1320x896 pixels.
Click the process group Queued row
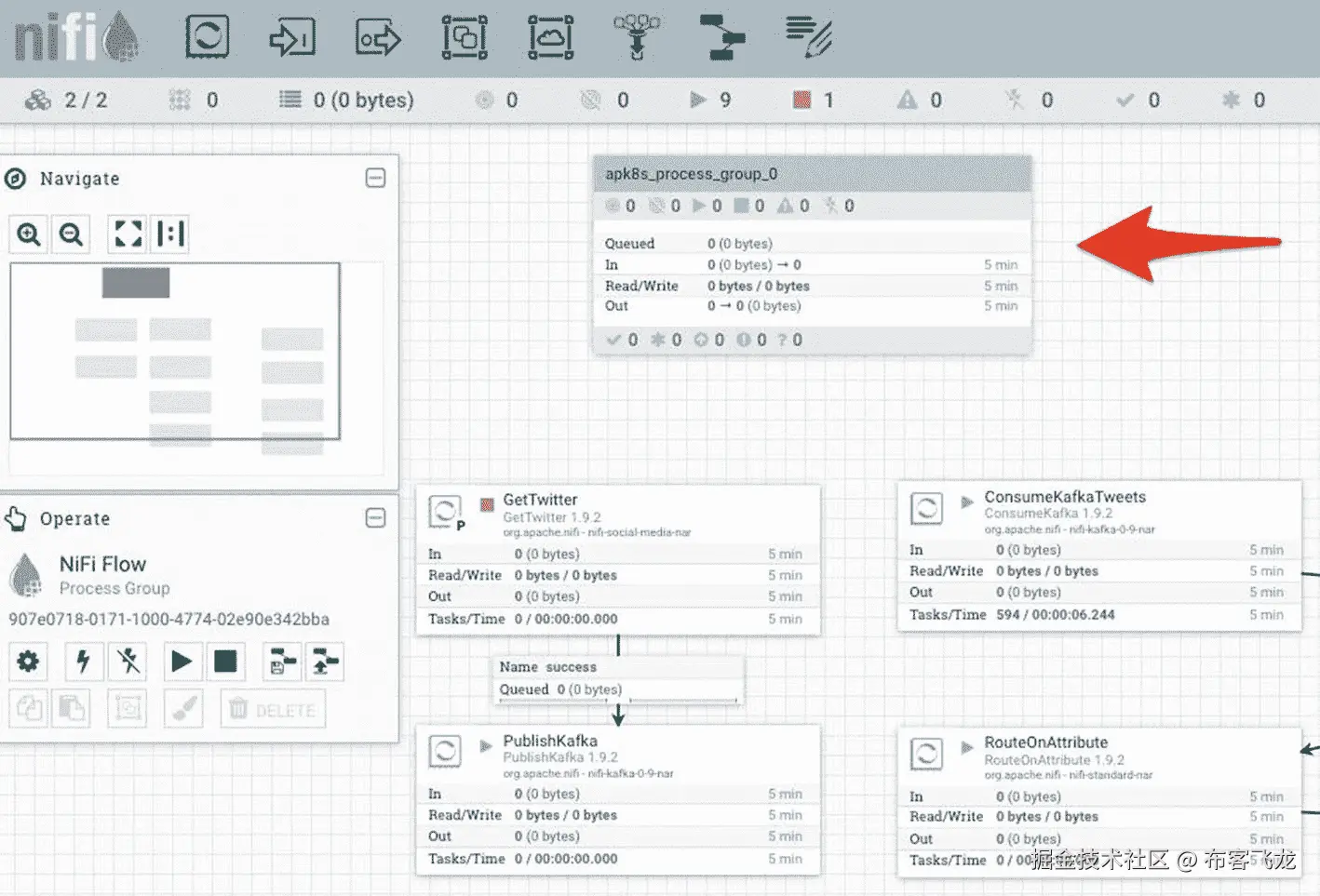[813, 244]
